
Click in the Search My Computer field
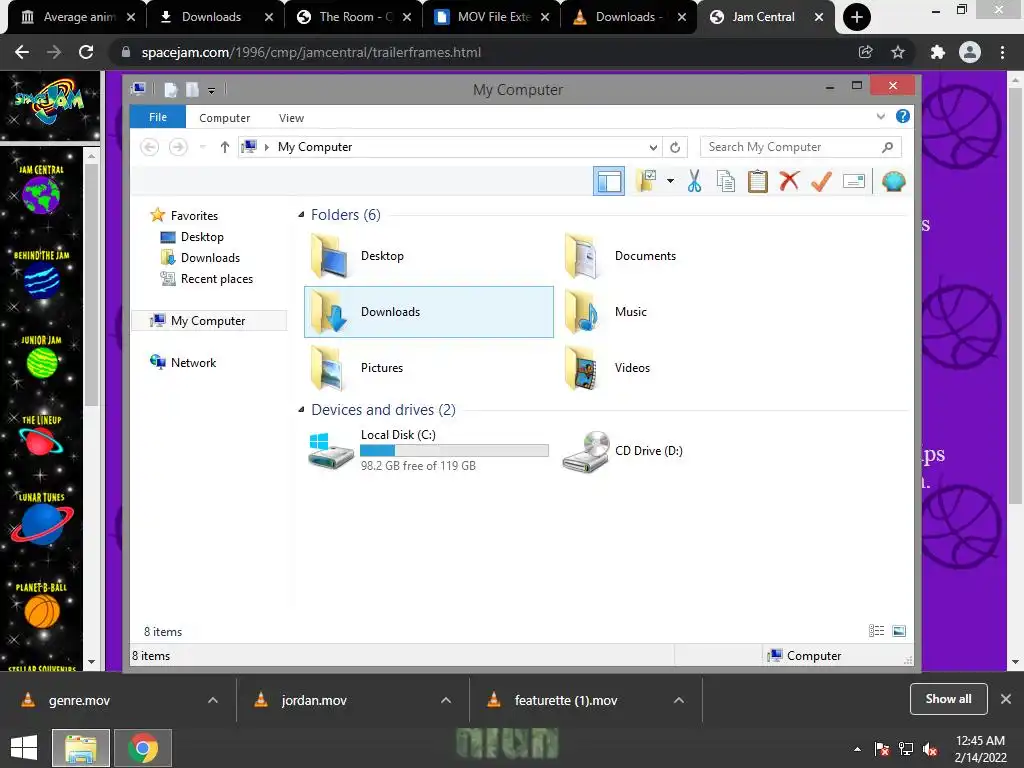tap(801, 147)
